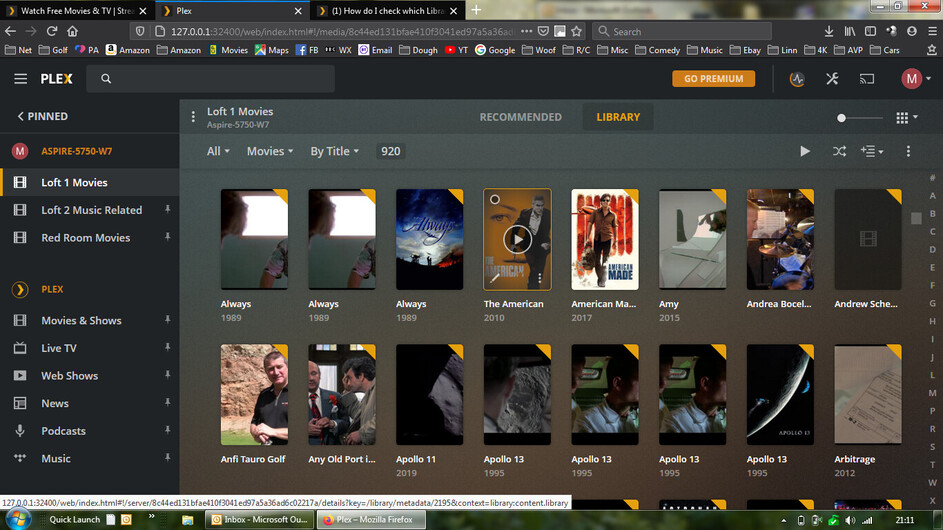This screenshot has width=943, height=530.
Task: Unpin Web Shows
Action: pyautogui.click(x=168, y=375)
